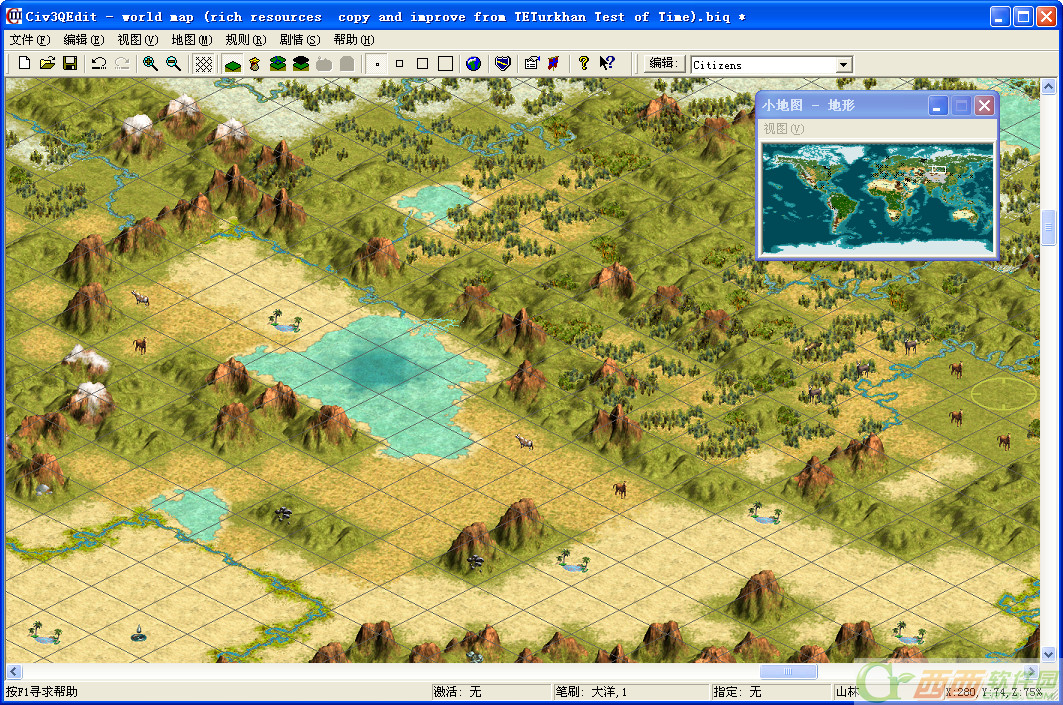Screen dimensions: 1063x705
Task: Open the 地图 menu
Action: pos(191,40)
